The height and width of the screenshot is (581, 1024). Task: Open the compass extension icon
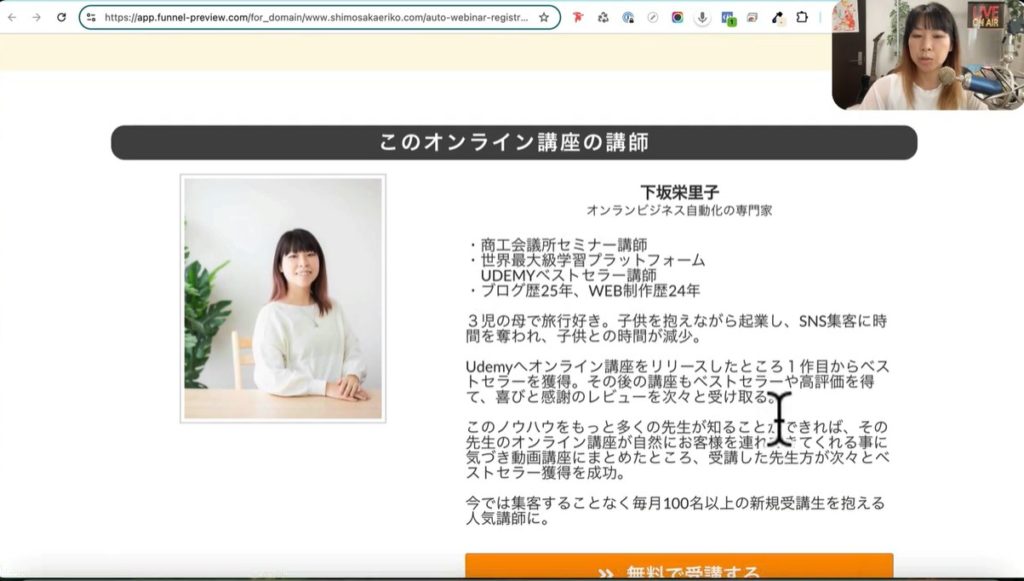pos(653,17)
